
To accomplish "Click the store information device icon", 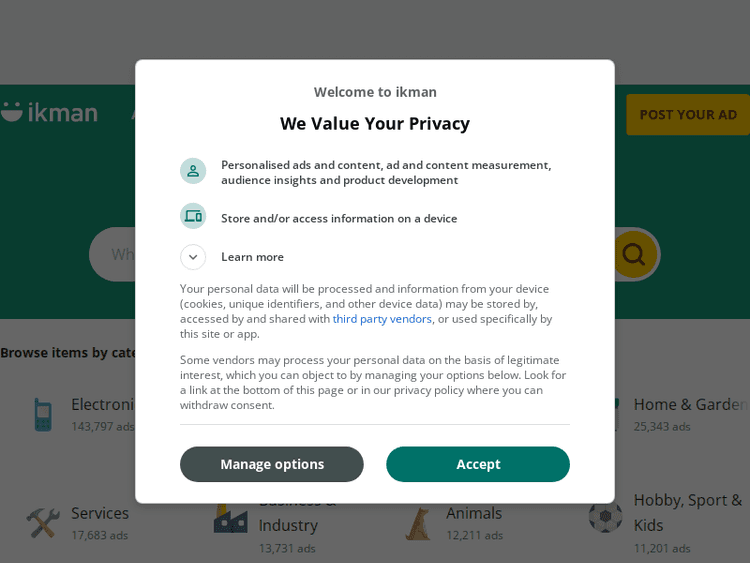I will coord(193,216).
